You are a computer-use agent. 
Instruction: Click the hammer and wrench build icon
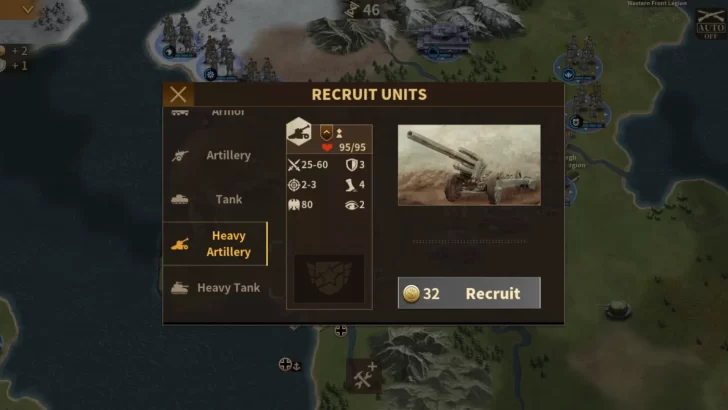click(364, 376)
